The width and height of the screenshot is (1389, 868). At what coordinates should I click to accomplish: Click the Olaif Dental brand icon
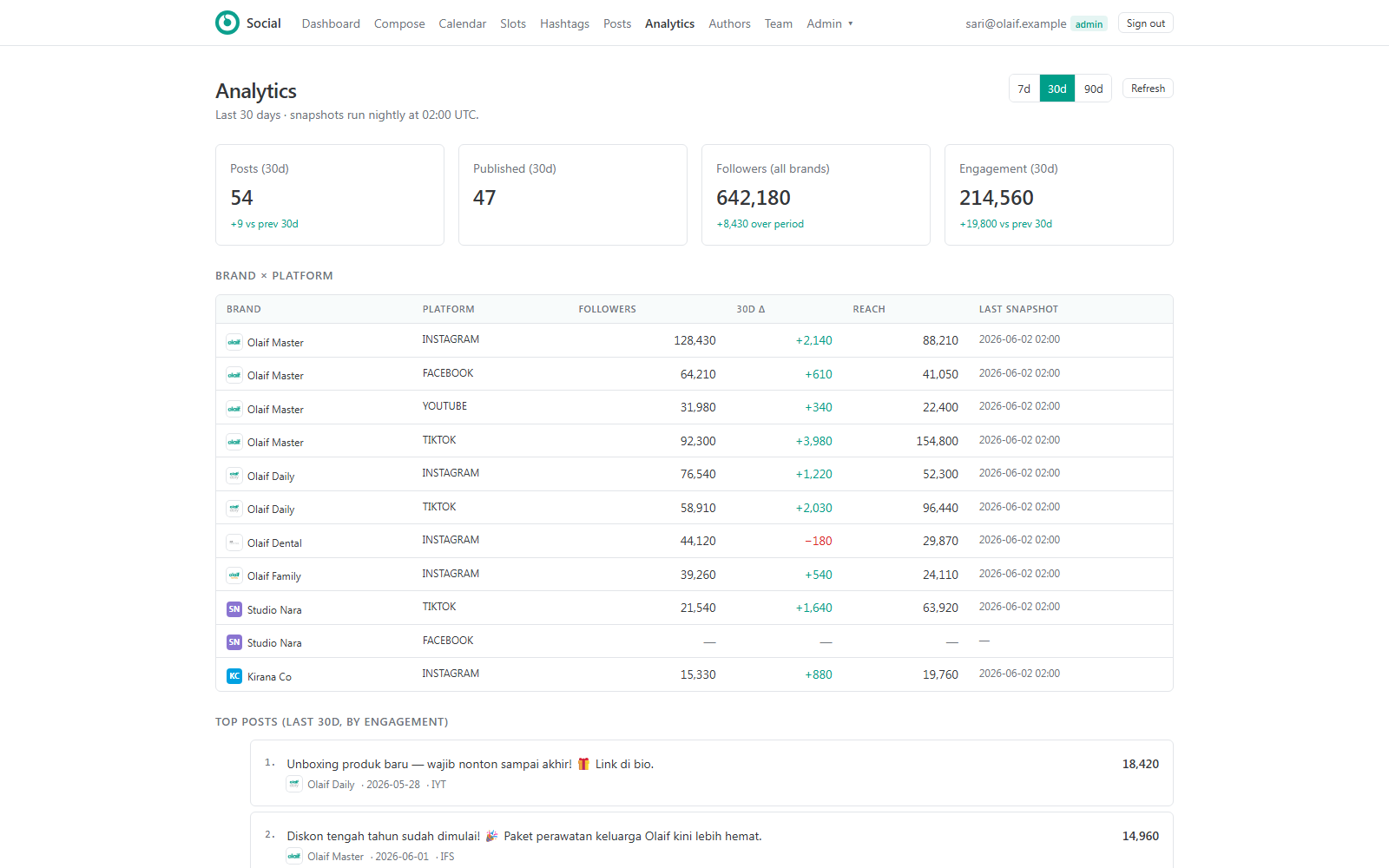(x=234, y=542)
